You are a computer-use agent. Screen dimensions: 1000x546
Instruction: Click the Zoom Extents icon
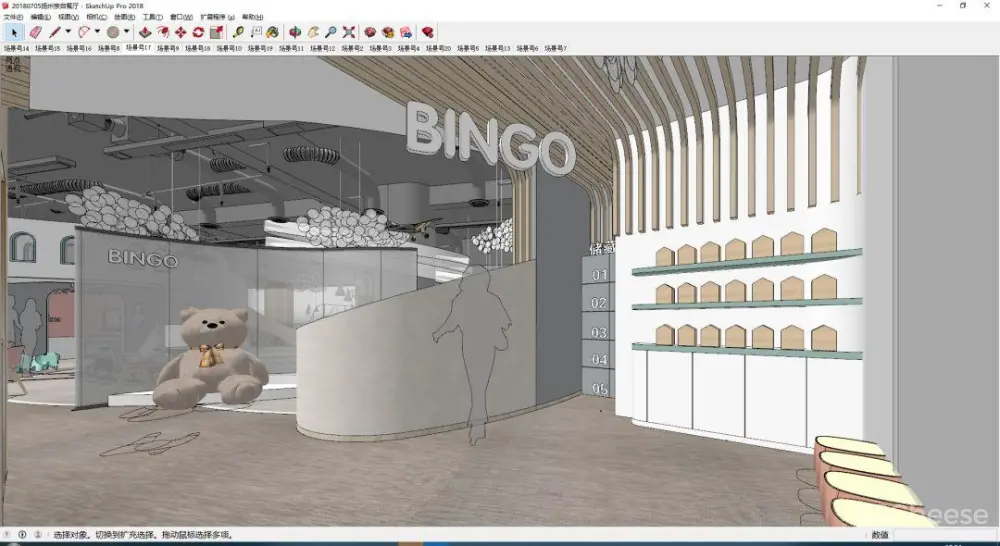tap(349, 32)
